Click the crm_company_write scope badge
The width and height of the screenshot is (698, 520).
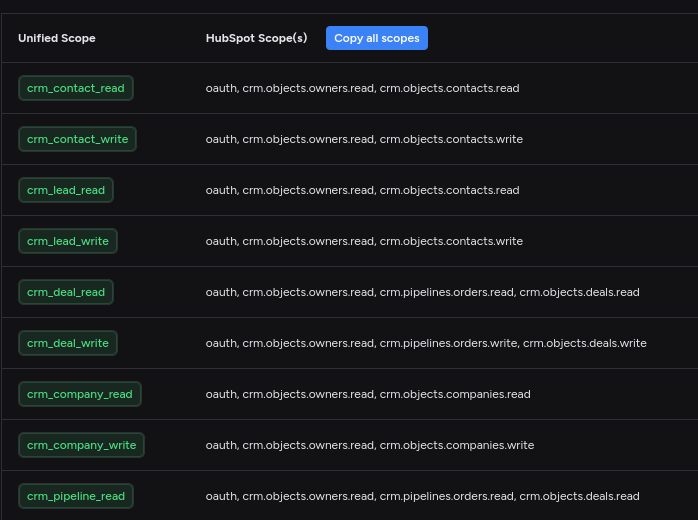(x=82, y=445)
